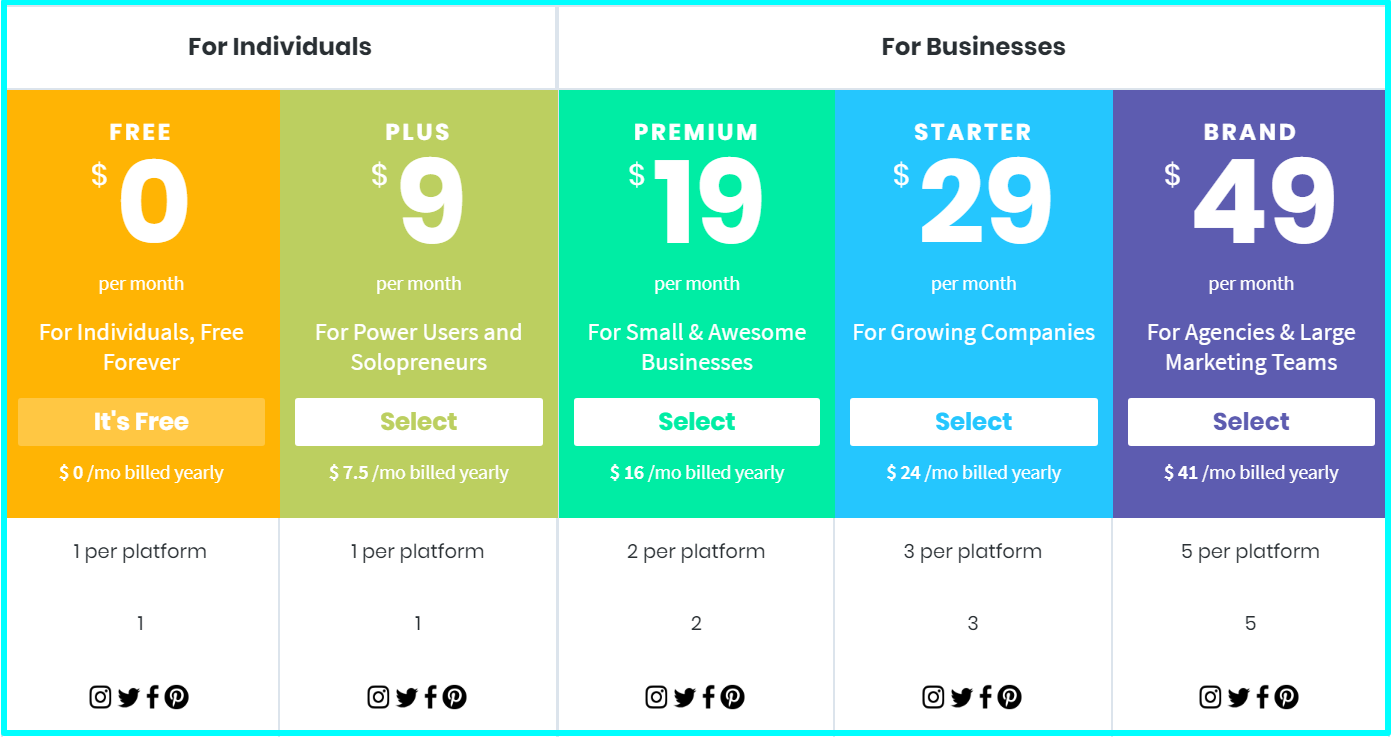Choose the It's Free button
1392x737 pixels.
(141, 422)
